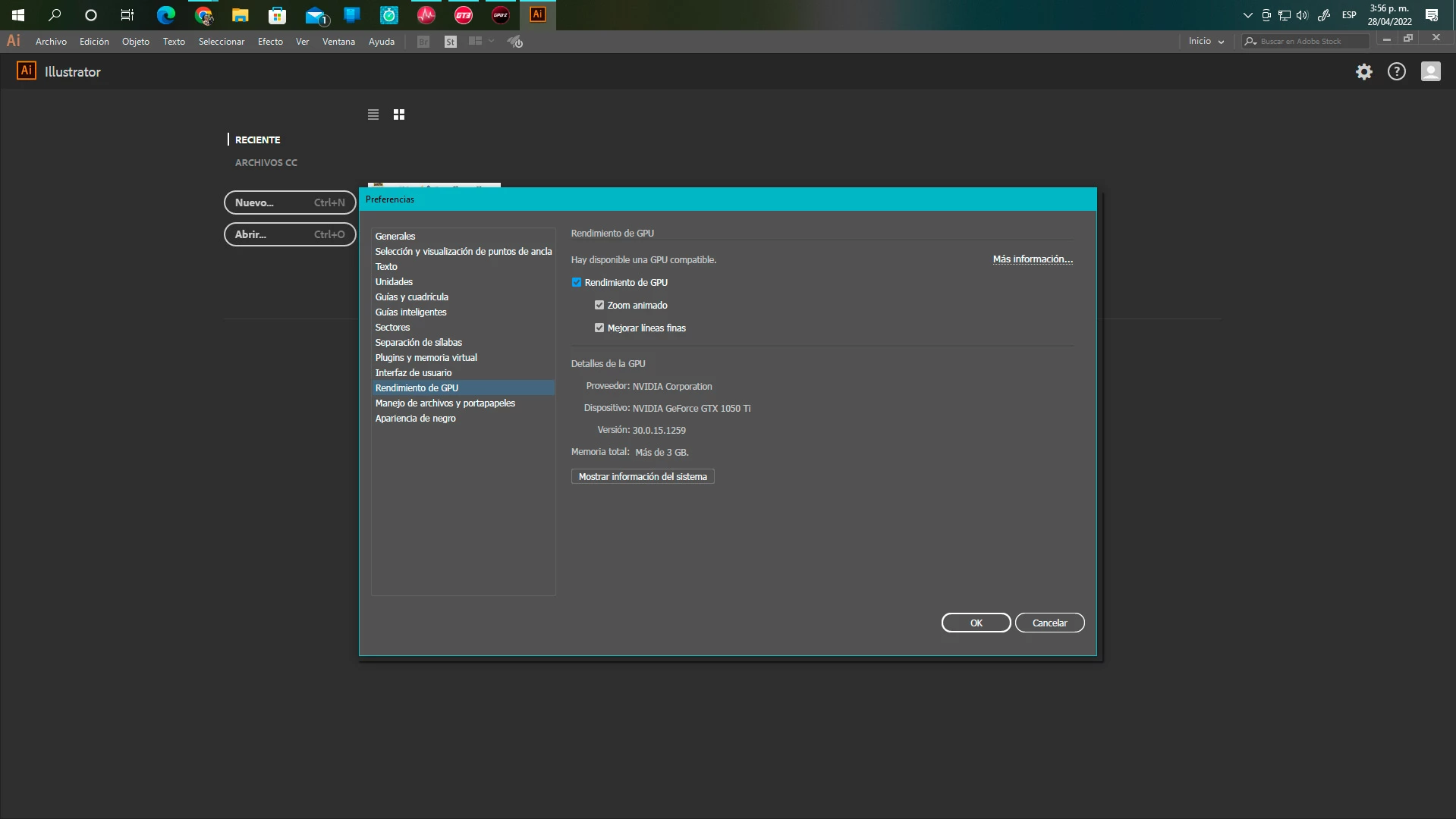Select Generales in preferences list
Viewport: 1456px width, 819px height.
pyautogui.click(x=463, y=237)
